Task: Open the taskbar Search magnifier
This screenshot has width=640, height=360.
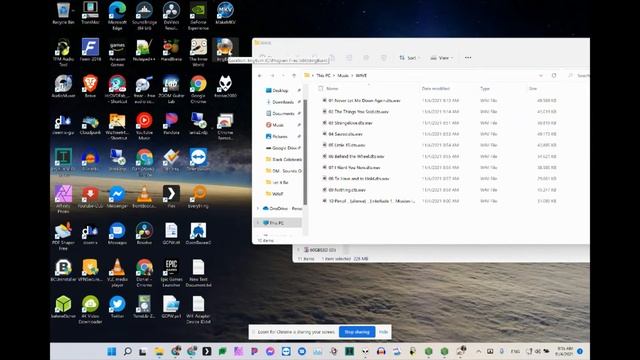Action: (127, 351)
